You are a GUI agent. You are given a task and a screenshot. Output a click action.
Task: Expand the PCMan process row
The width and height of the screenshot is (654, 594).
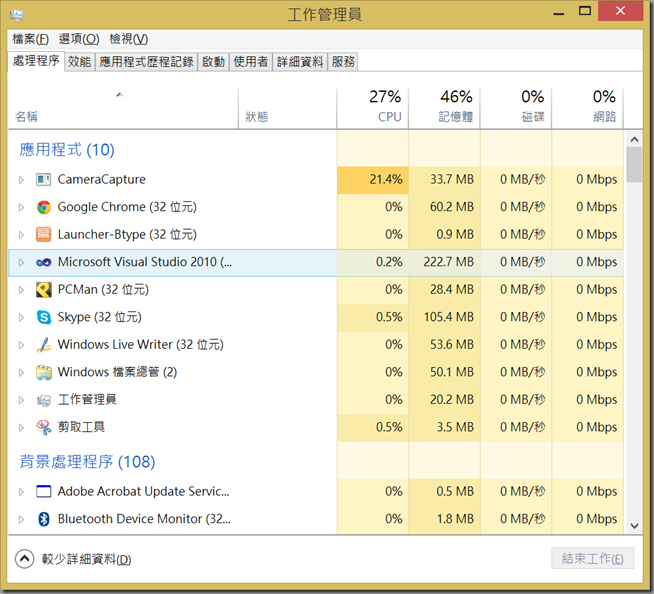coord(21,290)
